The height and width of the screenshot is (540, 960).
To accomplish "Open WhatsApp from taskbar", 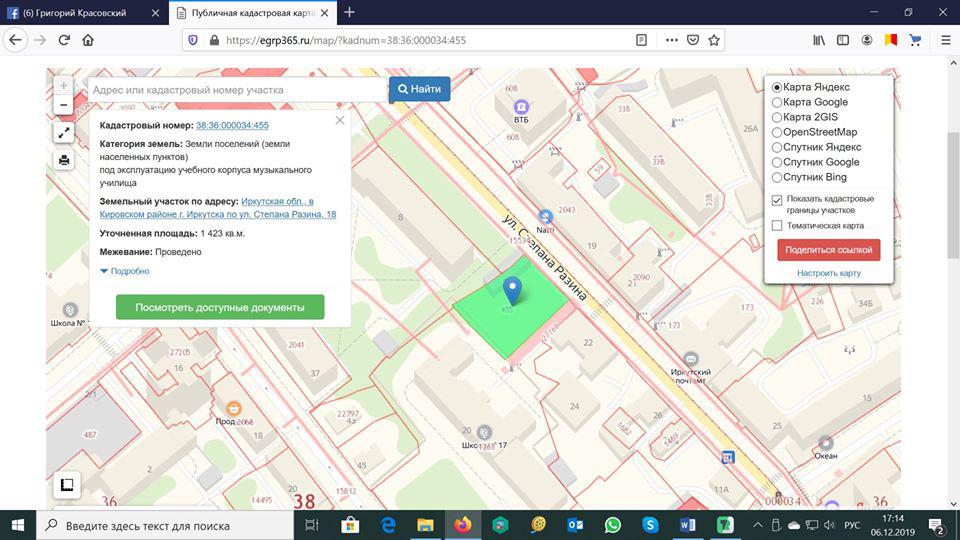I will [x=612, y=525].
